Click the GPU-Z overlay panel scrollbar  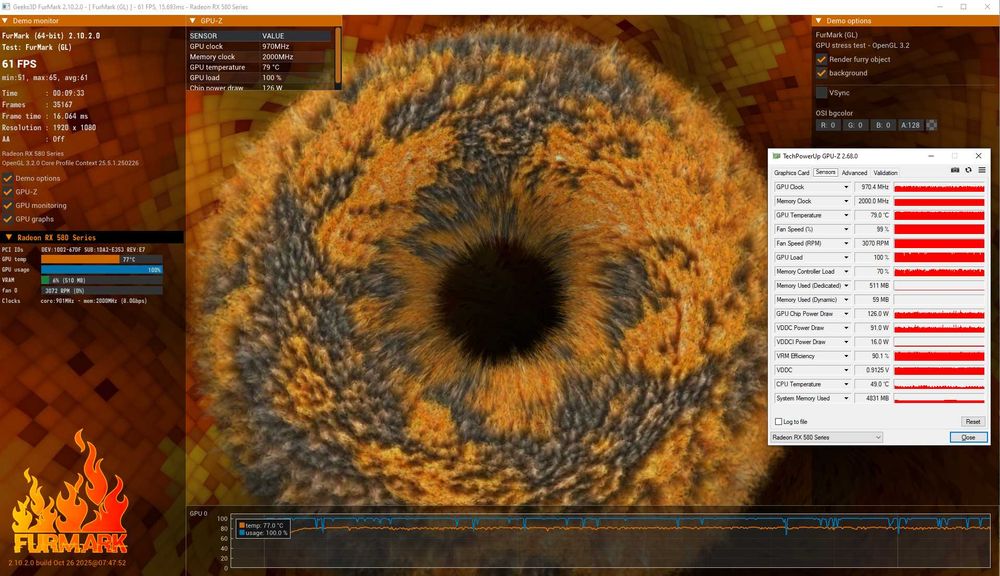pyautogui.click(x=337, y=55)
